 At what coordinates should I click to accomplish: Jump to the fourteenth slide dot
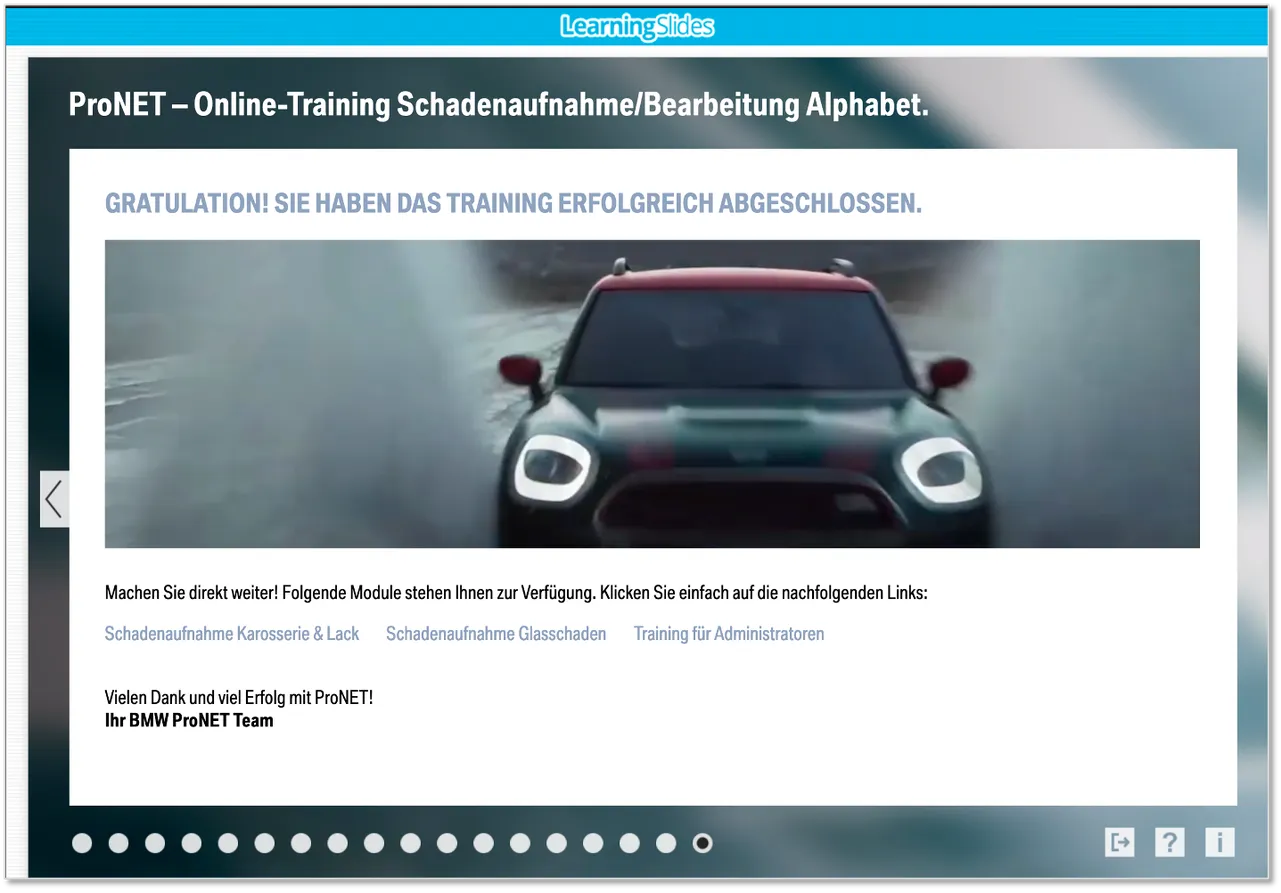pyautogui.click(x=556, y=844)
